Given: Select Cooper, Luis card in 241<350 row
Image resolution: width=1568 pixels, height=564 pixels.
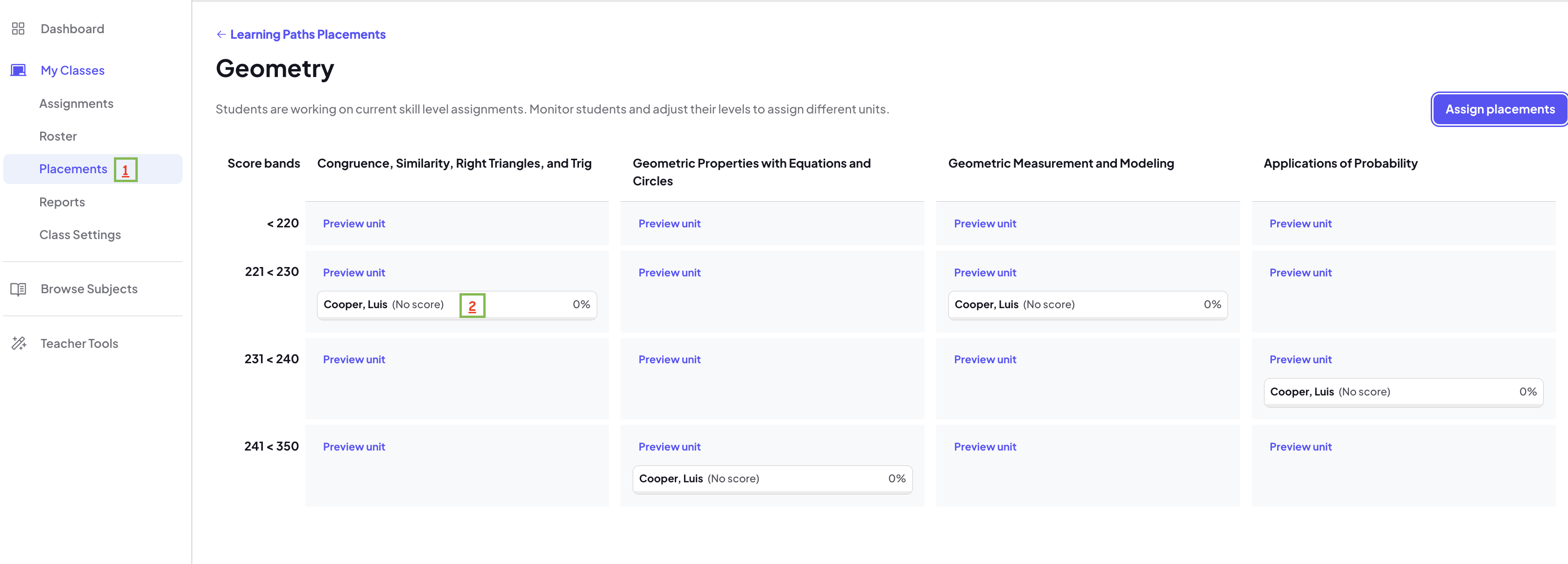Looking at the screenshot, I should coord(772,479).
